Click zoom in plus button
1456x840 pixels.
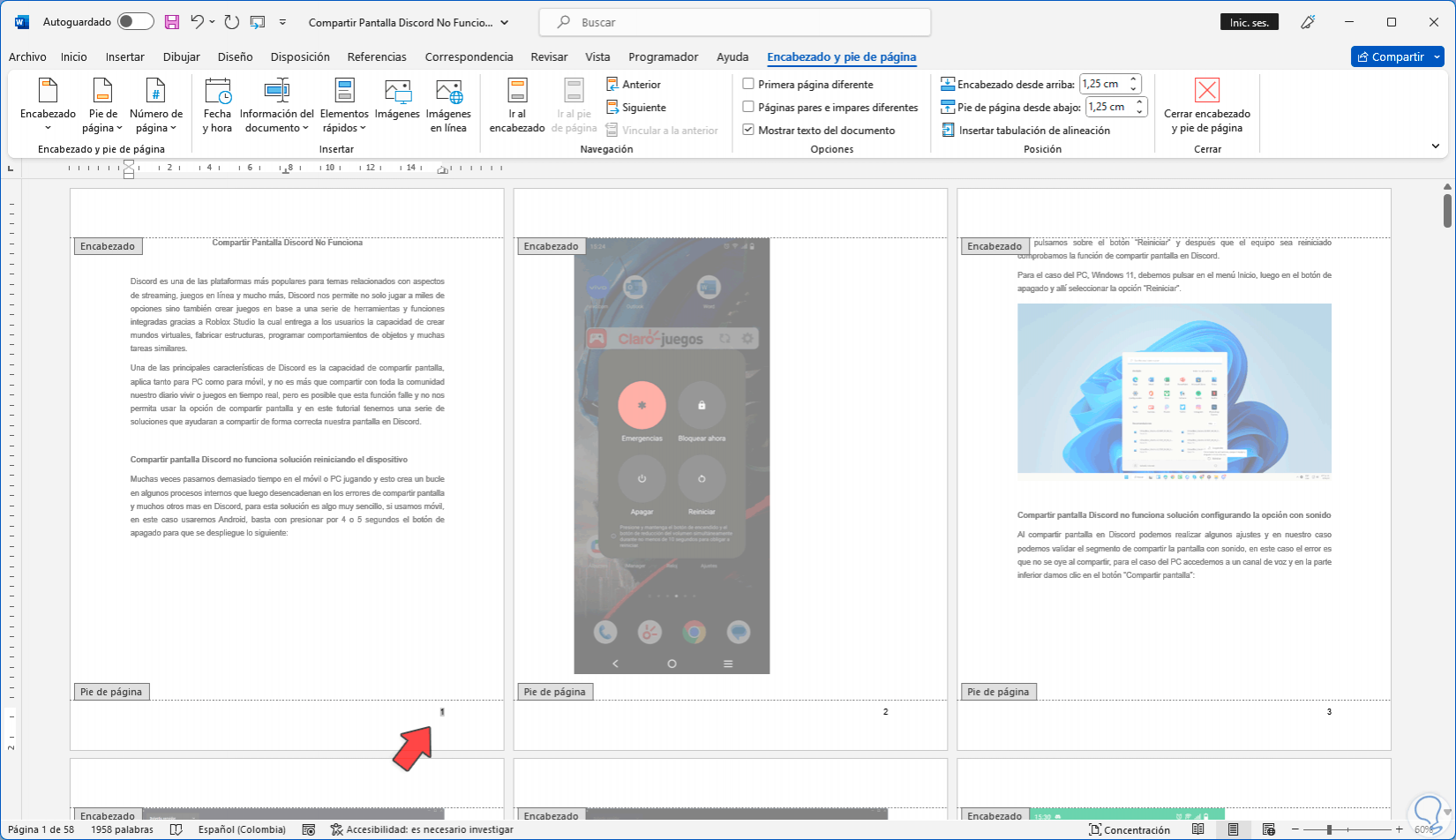1399,830
